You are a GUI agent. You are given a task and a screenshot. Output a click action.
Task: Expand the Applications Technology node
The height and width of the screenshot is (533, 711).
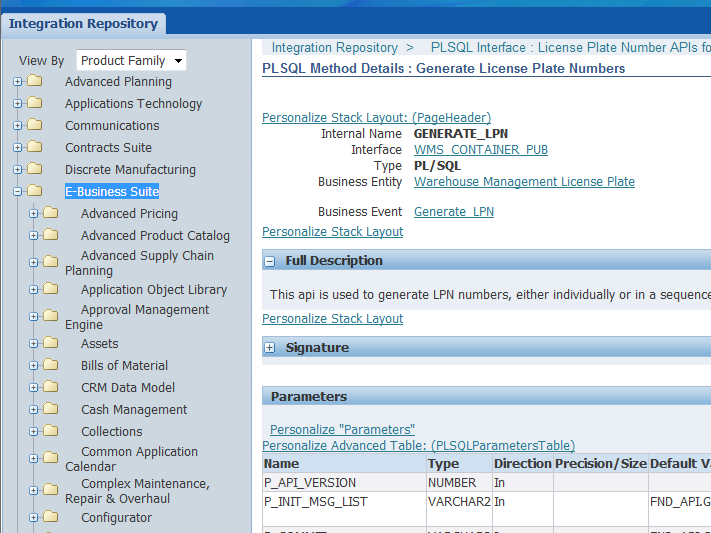pyautogui.click(x=18, y=103)
